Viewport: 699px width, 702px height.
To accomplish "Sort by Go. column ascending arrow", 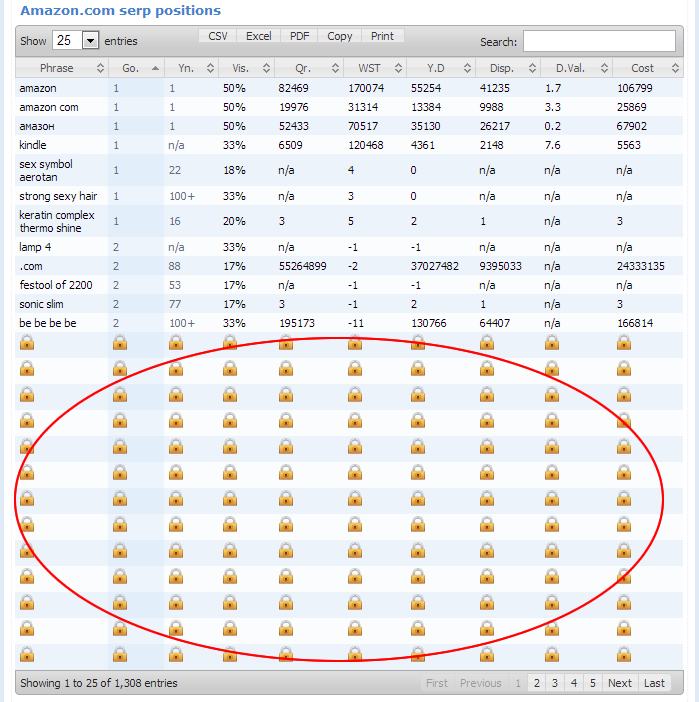I will (x=155, y=68).
